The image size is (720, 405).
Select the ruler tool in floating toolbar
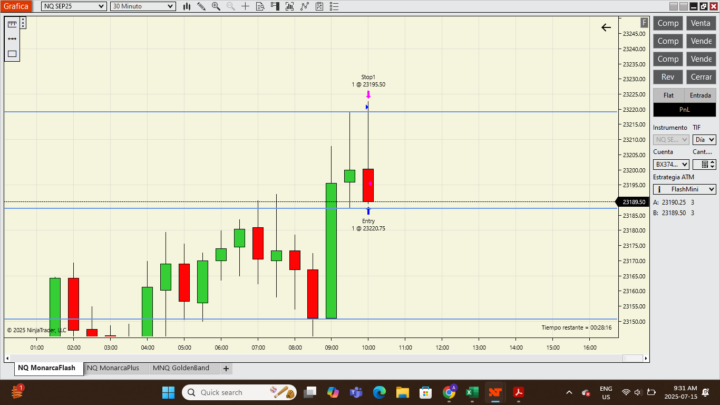coord(12,24)
